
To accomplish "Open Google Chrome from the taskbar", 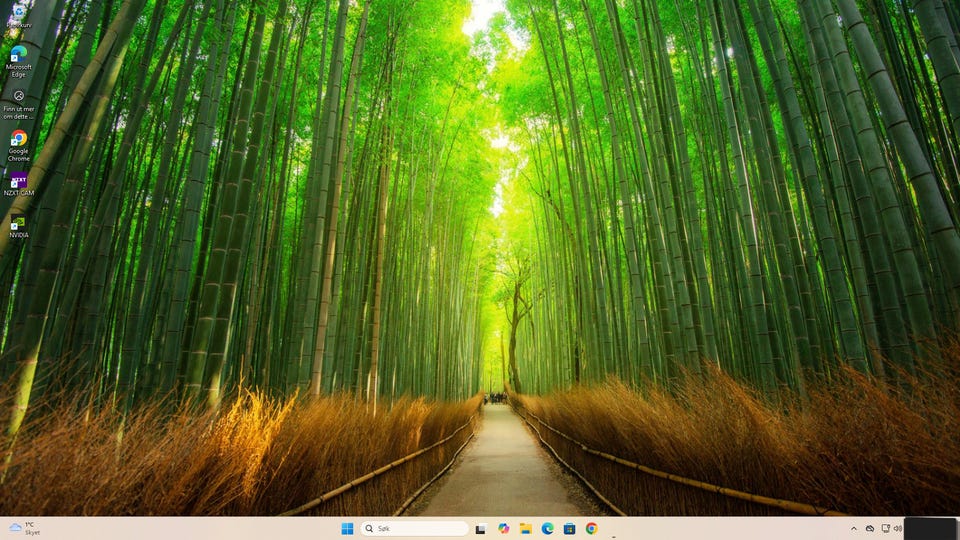I will (x=591, y=528).
